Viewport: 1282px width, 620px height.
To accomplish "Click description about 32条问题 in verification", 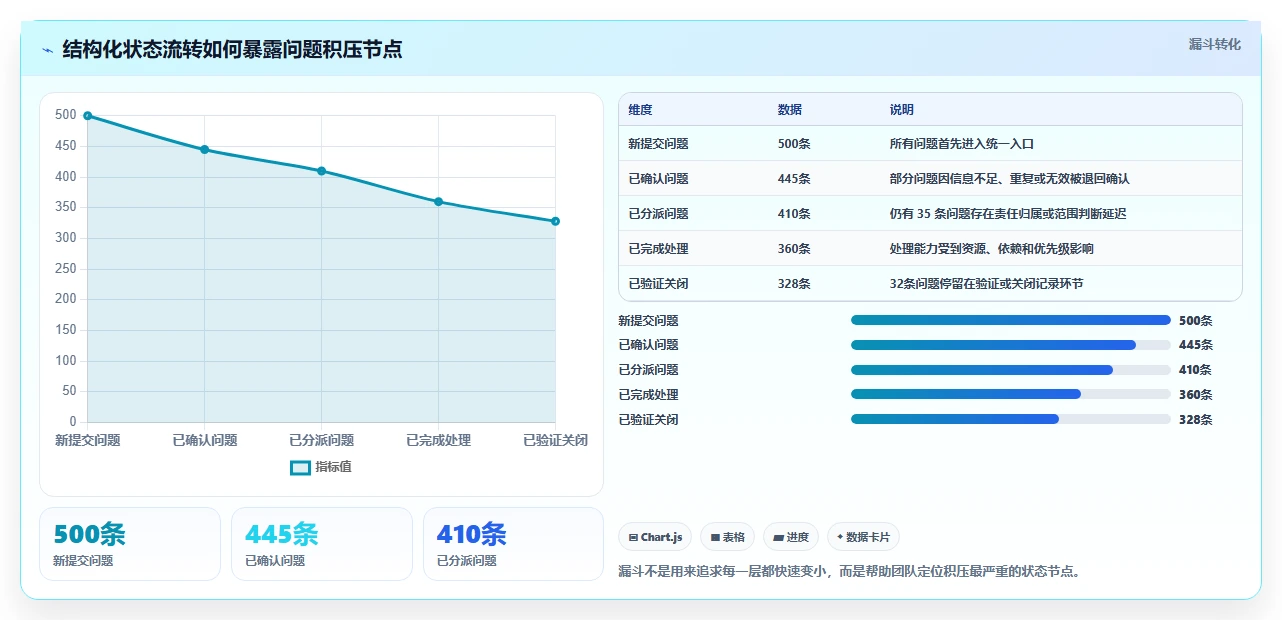I will [x=986, y=284].
